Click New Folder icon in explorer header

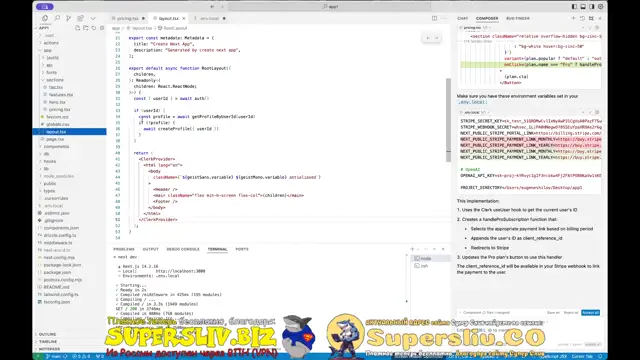tap(86, 28)
